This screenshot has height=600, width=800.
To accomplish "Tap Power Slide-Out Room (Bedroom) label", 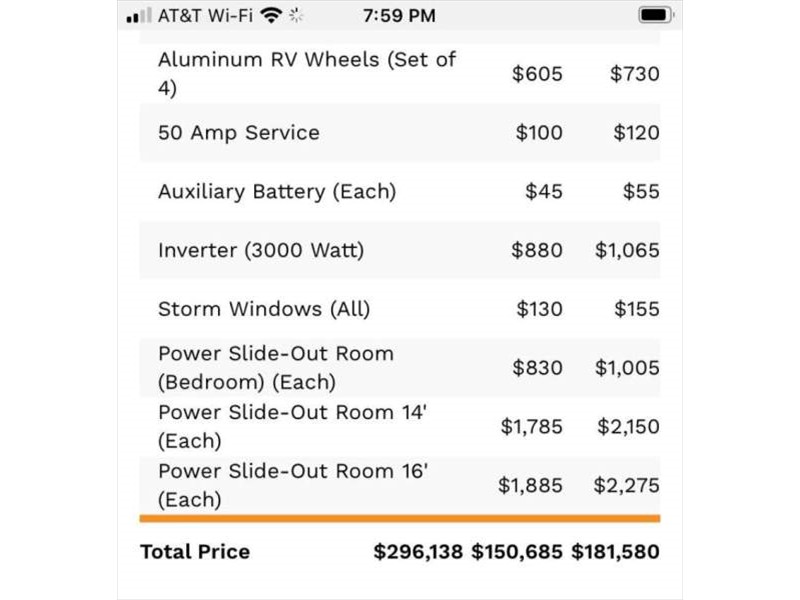I will [276, 367].
